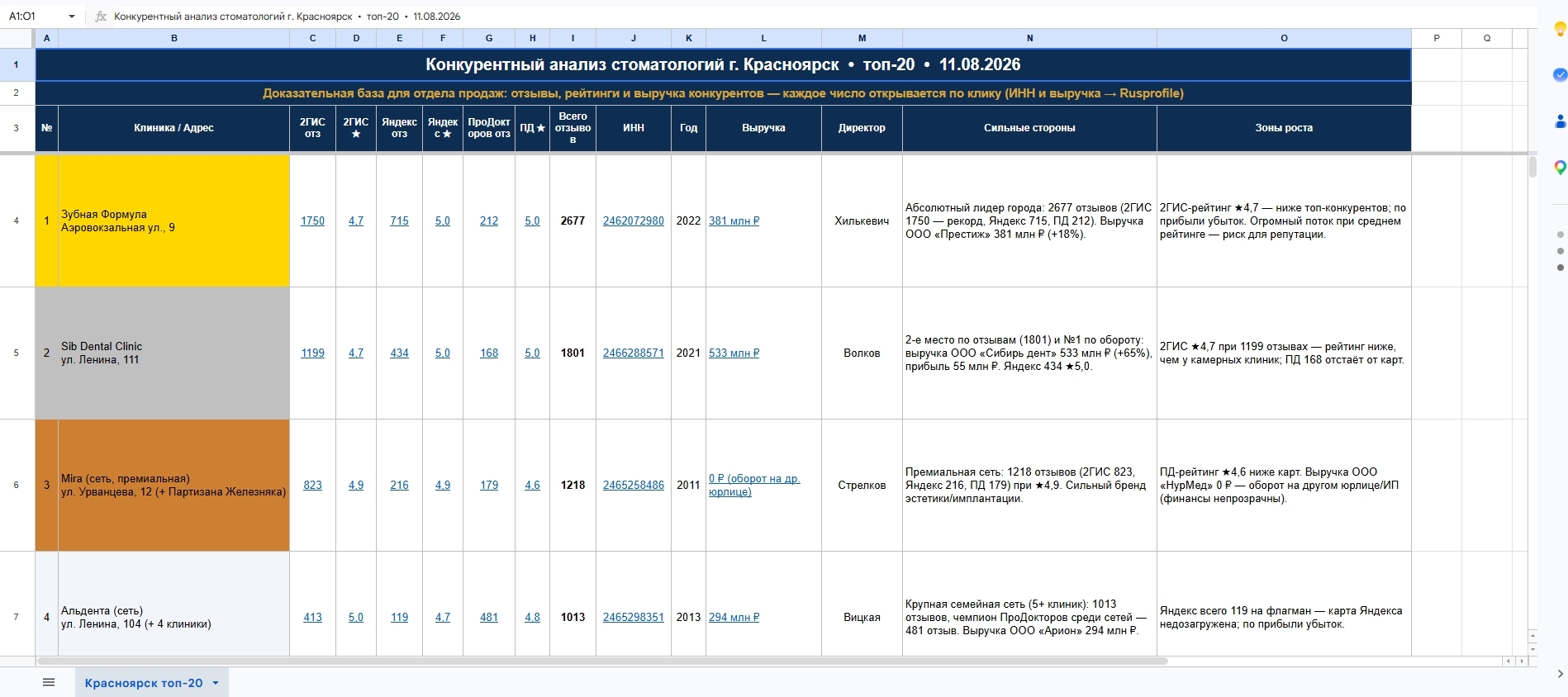1568x697 pixels.
Task: Open ИНН link 2465298351
Action: (x=634, y=617)
